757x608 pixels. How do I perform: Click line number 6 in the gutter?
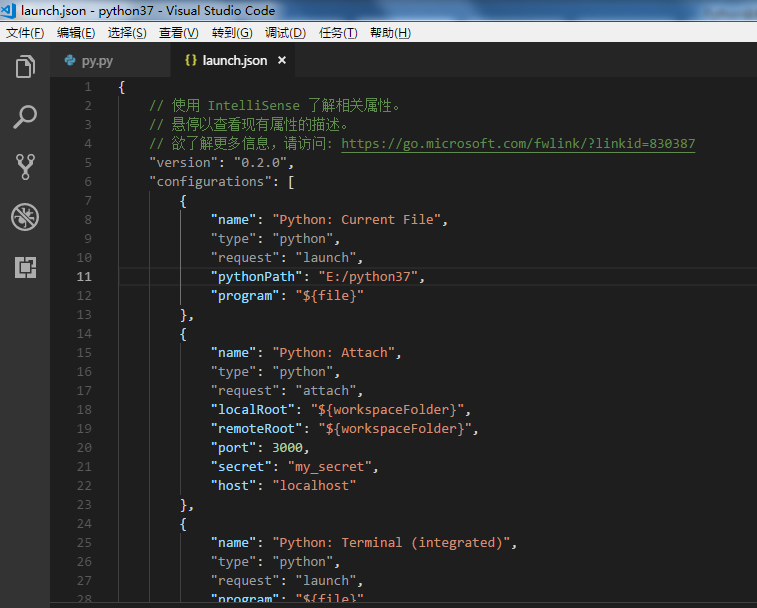[x=88, y=182]
